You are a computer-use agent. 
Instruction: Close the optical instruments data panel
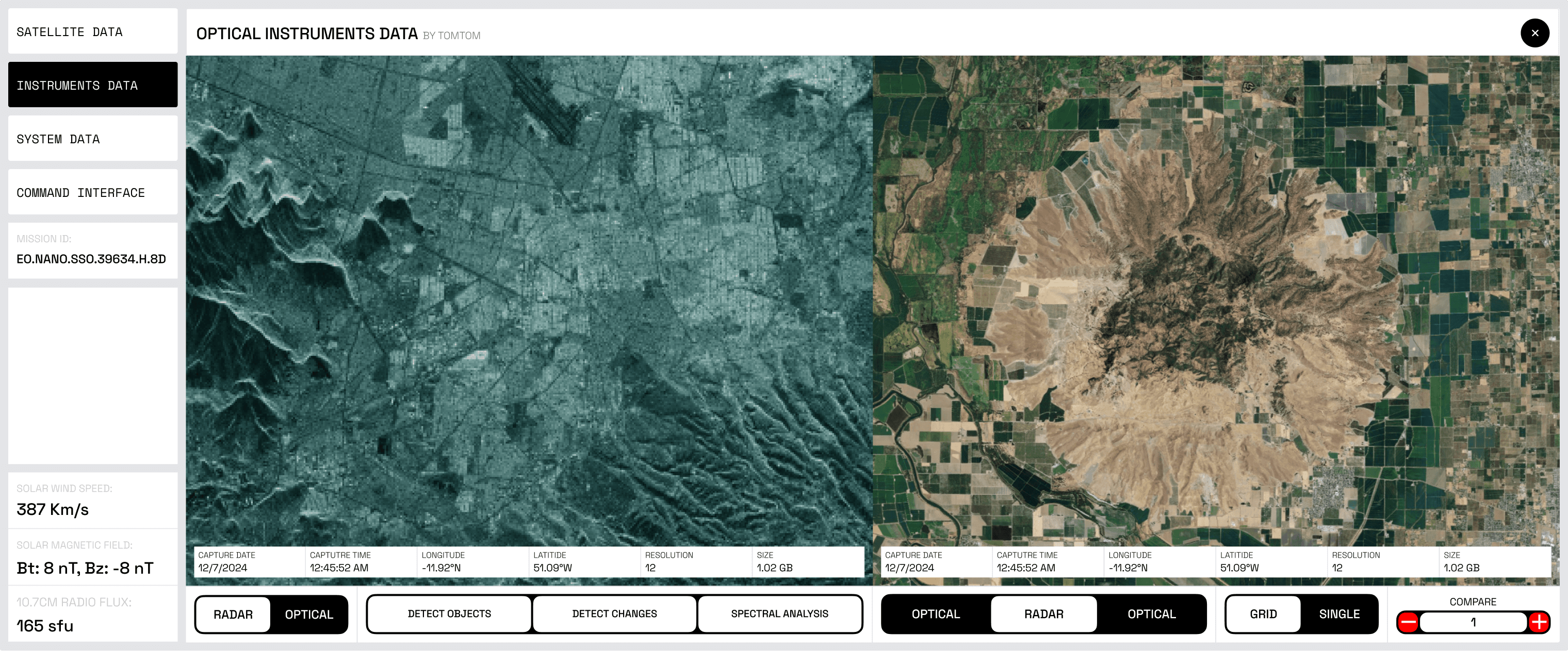coord(1534,33)
